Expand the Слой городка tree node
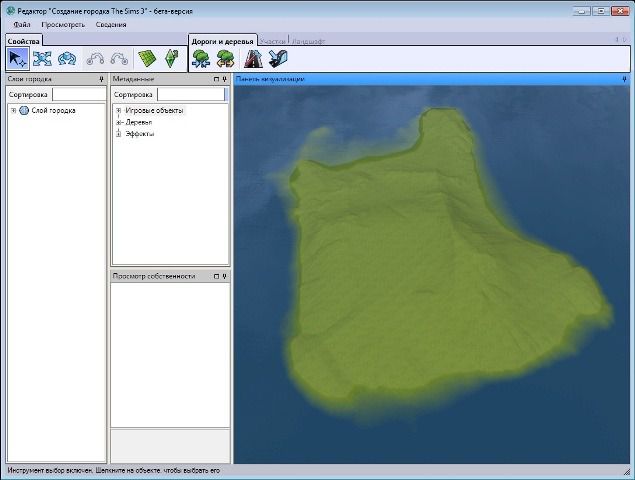635x480 pixels. point(13,110)
